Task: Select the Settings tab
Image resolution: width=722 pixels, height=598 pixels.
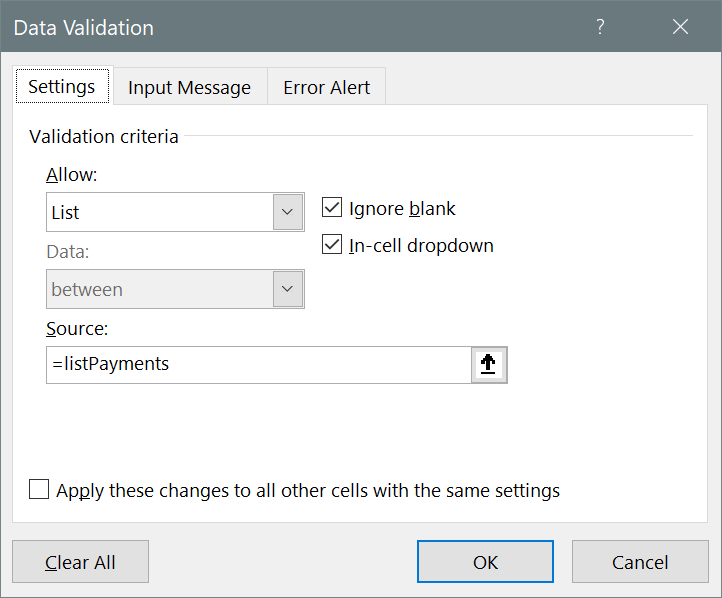Action: 62,86
